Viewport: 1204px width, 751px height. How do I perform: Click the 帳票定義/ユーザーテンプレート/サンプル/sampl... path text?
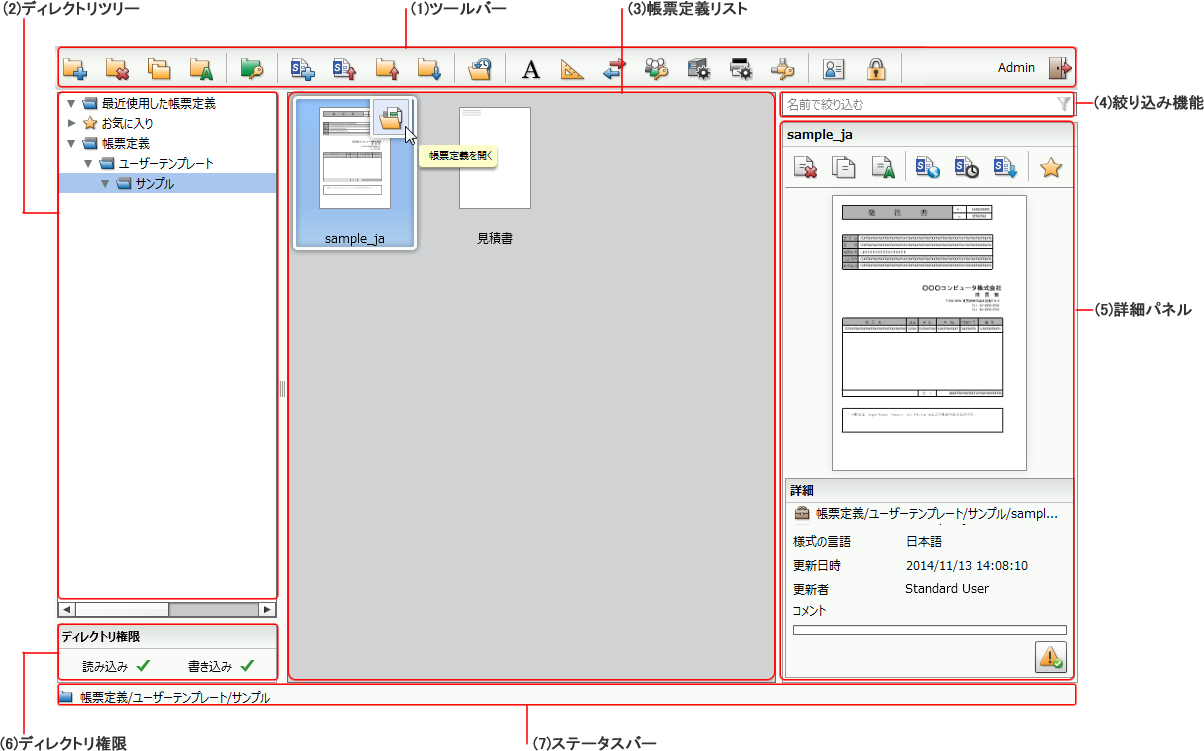point(937,515)
